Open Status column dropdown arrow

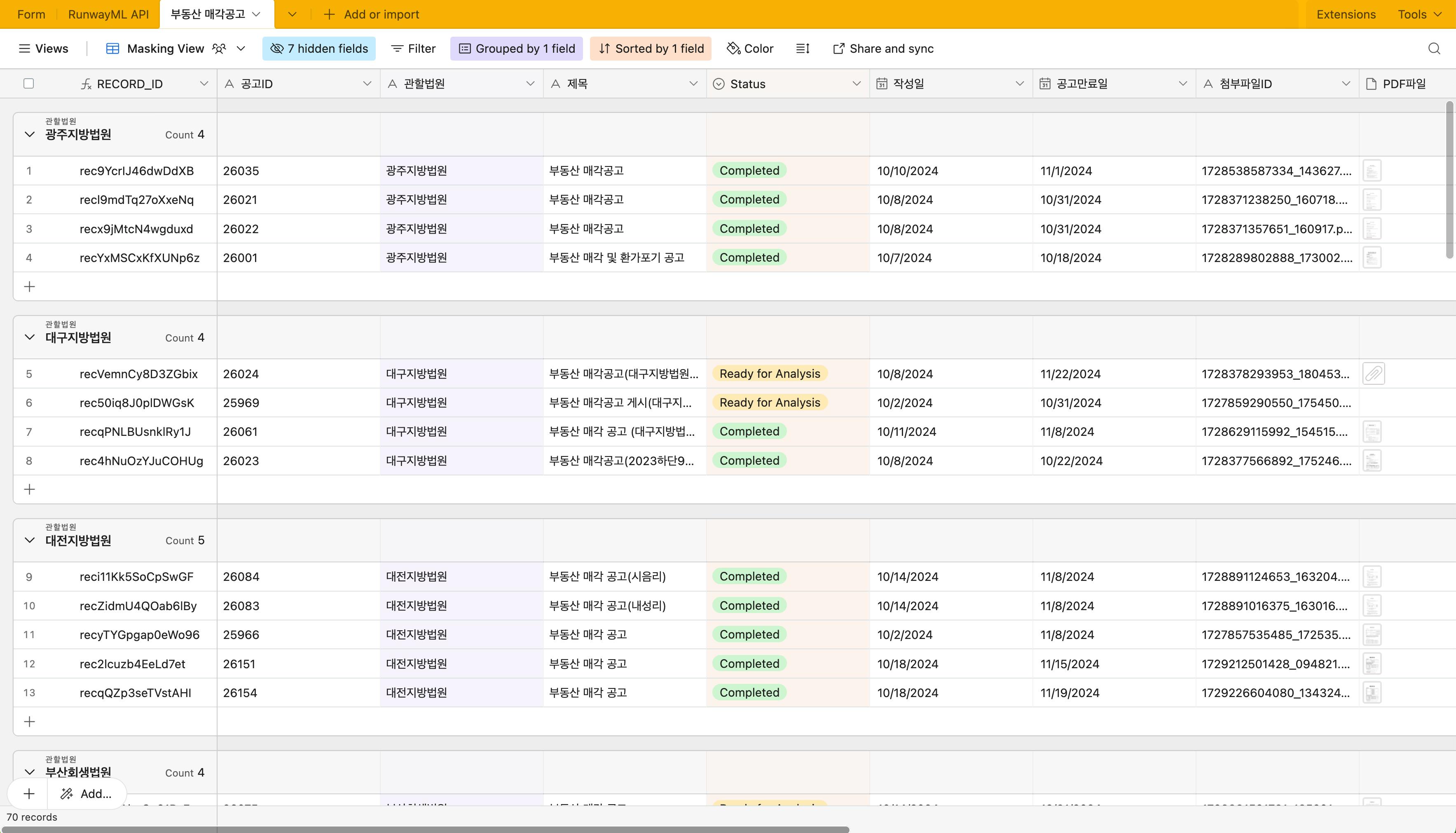click(856, 84)
